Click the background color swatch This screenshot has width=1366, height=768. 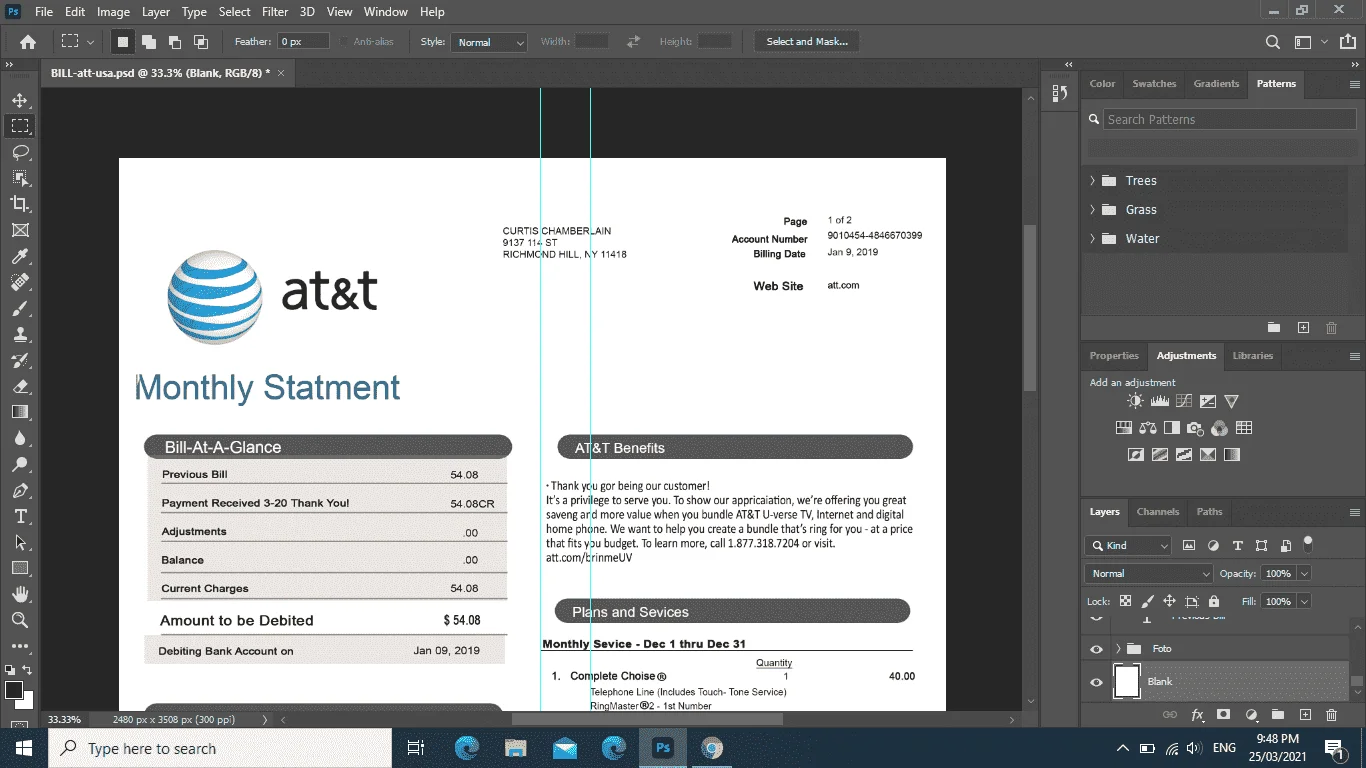point(26,701)
